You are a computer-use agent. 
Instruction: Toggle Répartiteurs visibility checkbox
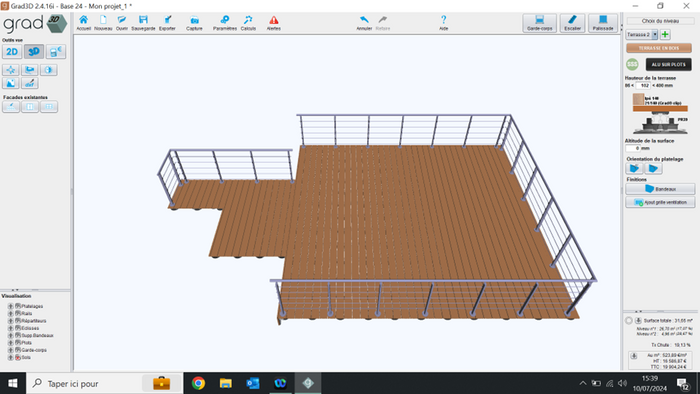(x=18, y=321)
